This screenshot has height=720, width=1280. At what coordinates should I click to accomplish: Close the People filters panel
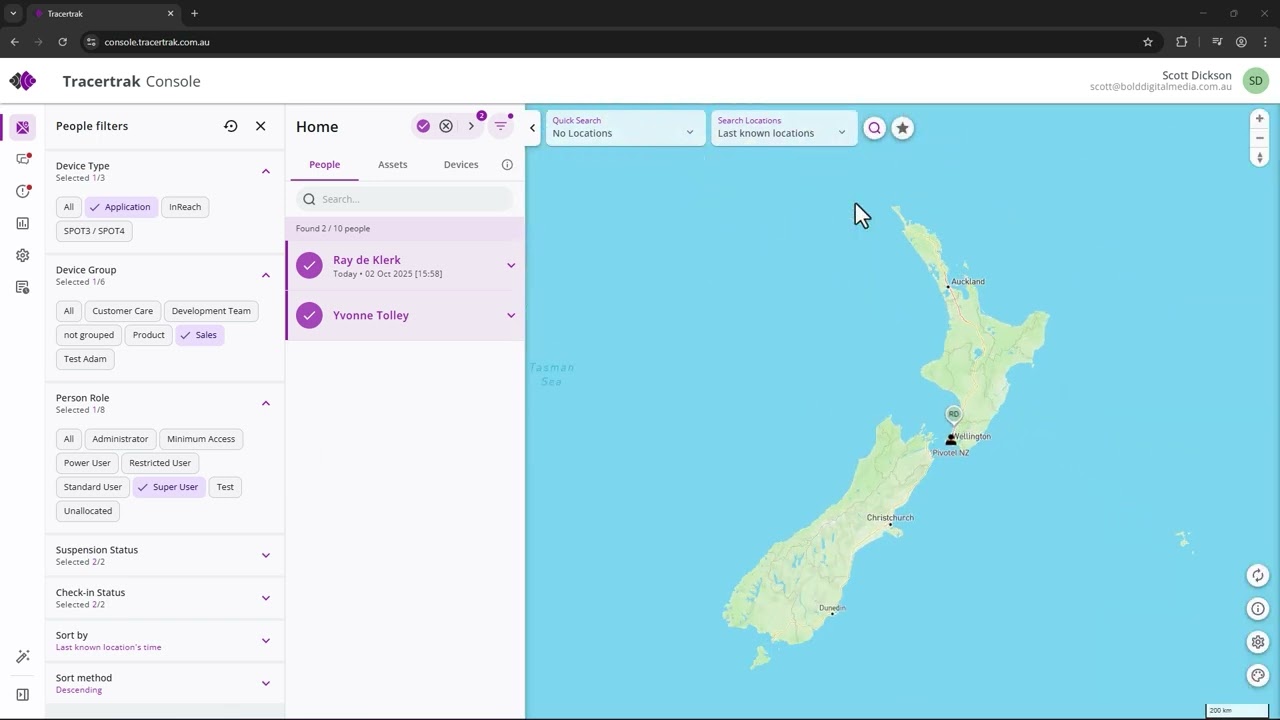pos(261,126)
